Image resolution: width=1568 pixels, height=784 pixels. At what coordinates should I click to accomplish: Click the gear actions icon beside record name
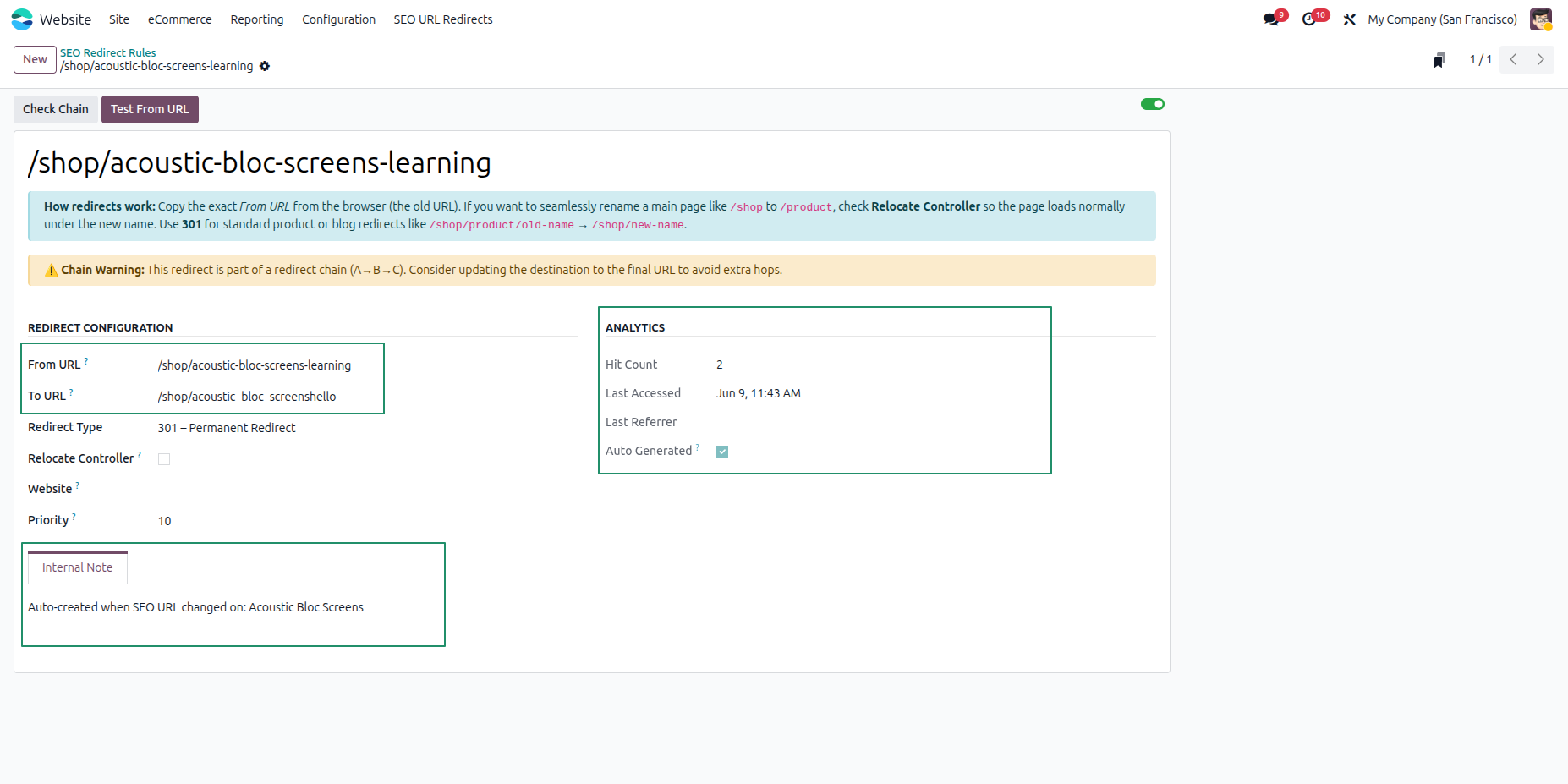click(x=265, y=66)
